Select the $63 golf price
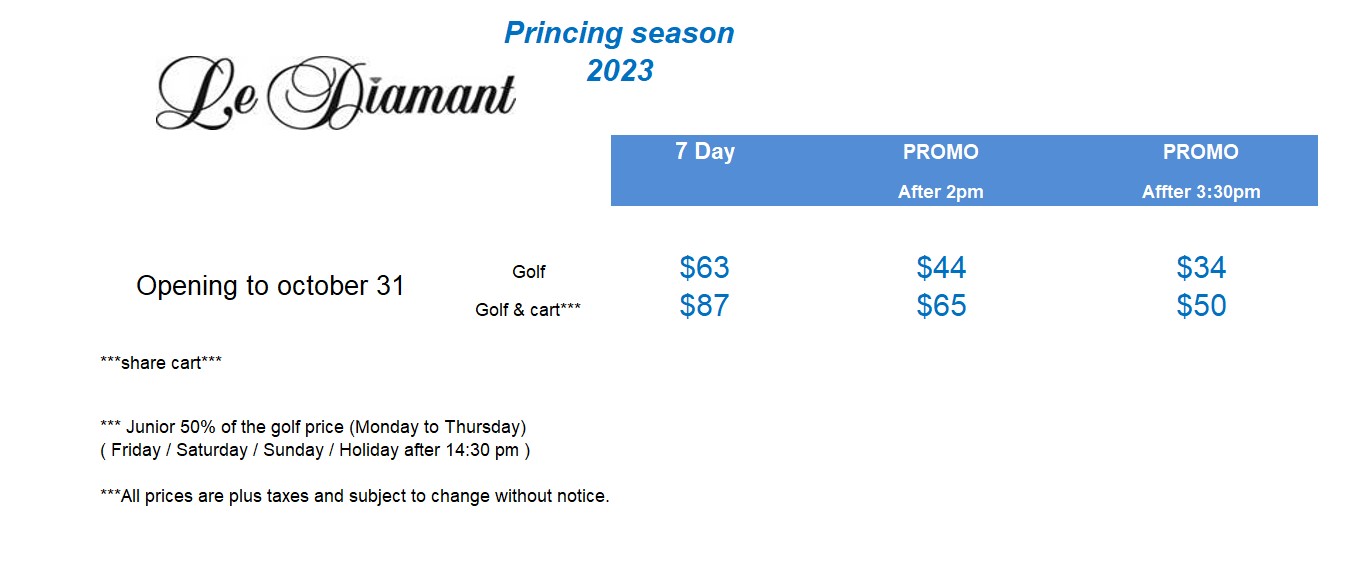This screenshot has height=567, width=1347. [x=705, y=268]
